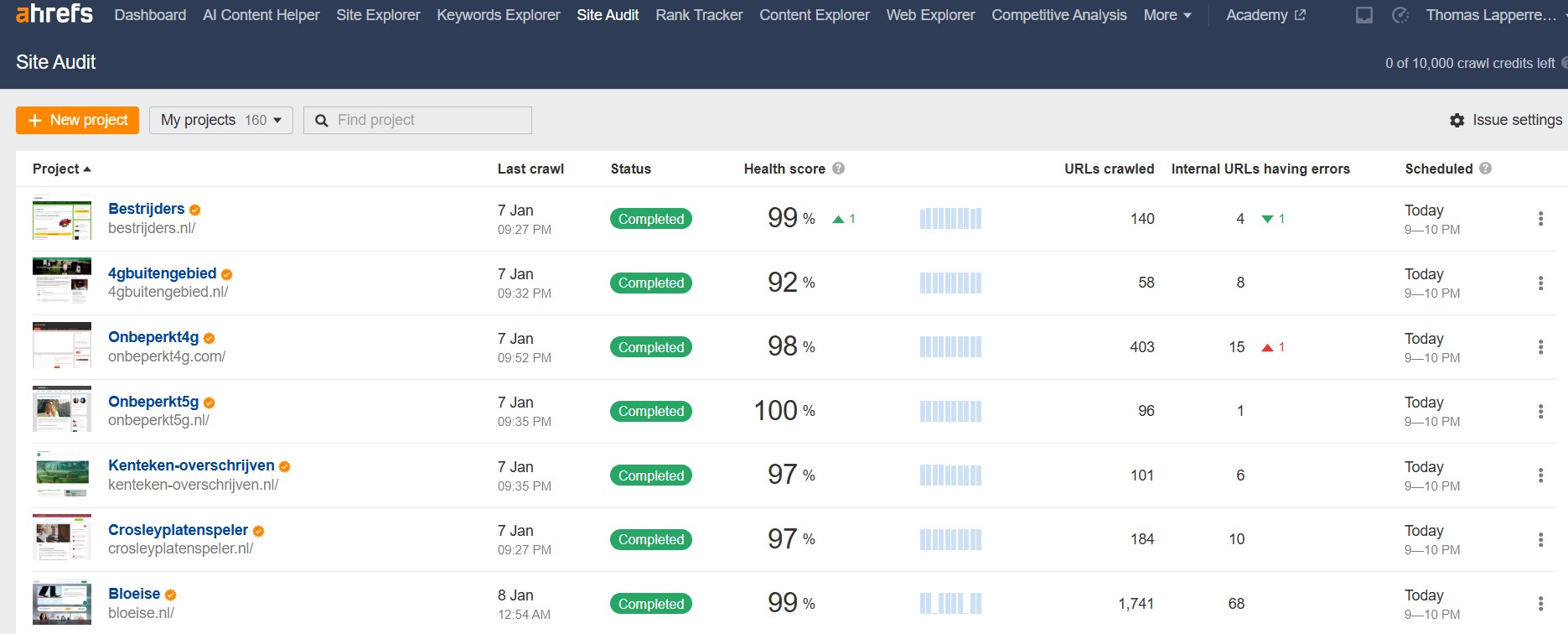1568x634 pixels.
Task: Click the Find project search field
Action: [417, 120]
